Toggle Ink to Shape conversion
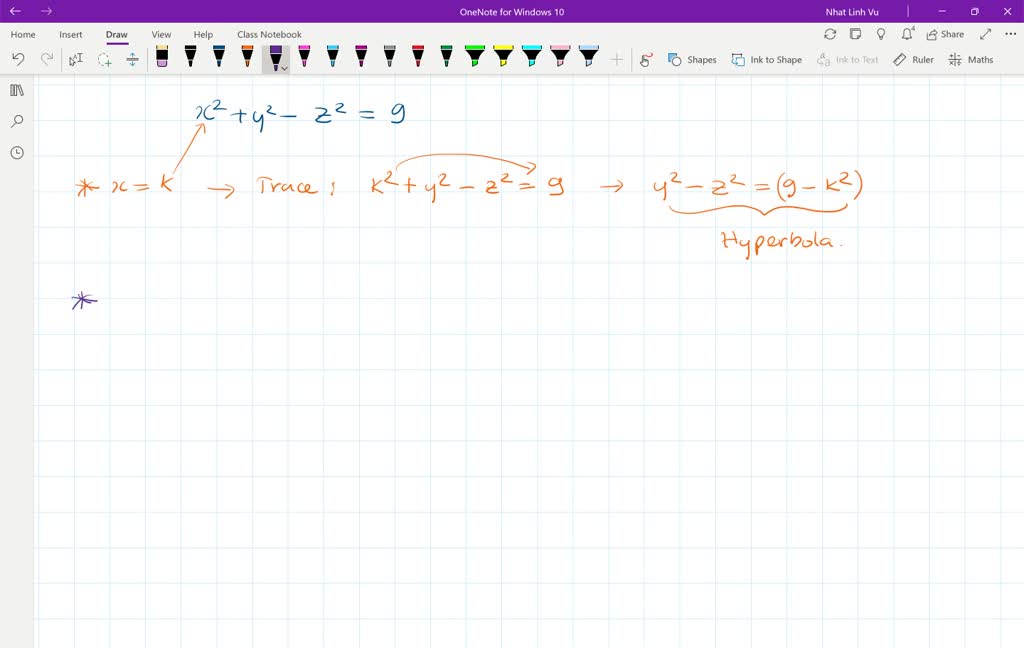Image resolution: width=1024 pixels, height=648 pixels. pyautogui.click(x=766, y=60)
